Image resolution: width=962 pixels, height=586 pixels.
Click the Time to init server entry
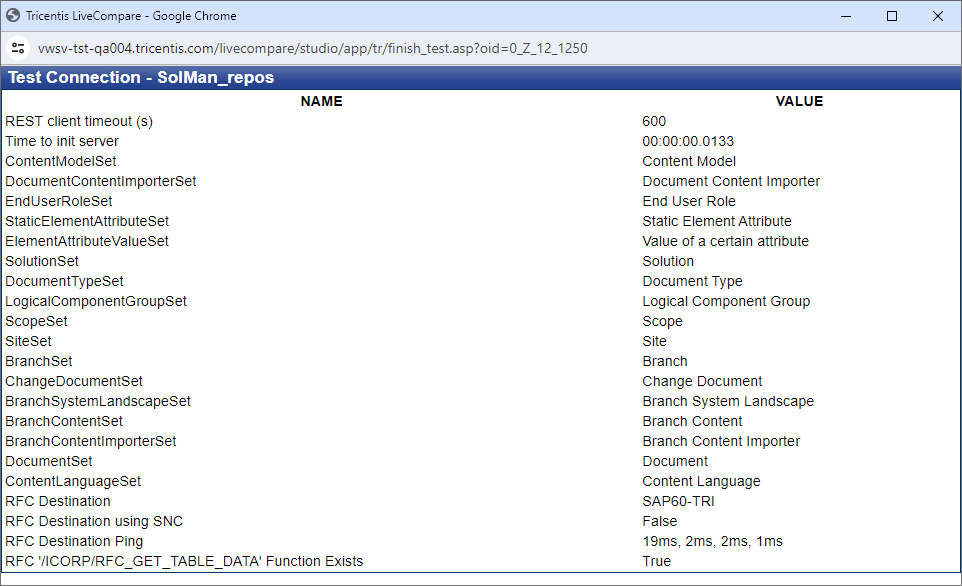61,141
